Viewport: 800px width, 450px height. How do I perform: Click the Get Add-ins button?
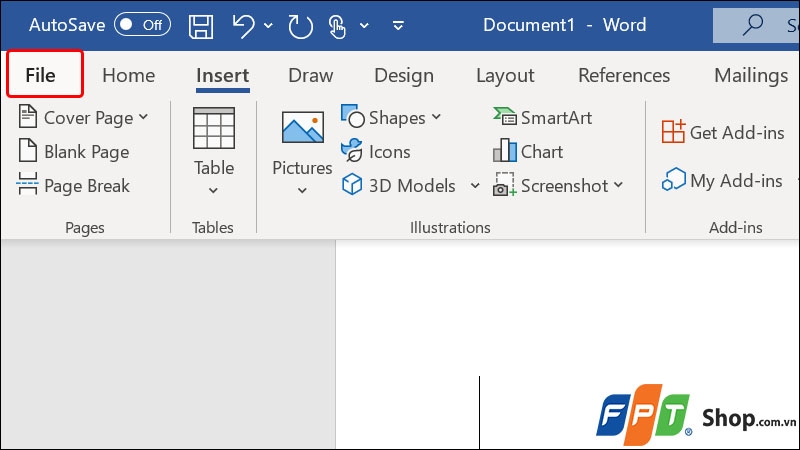(723, 133)
